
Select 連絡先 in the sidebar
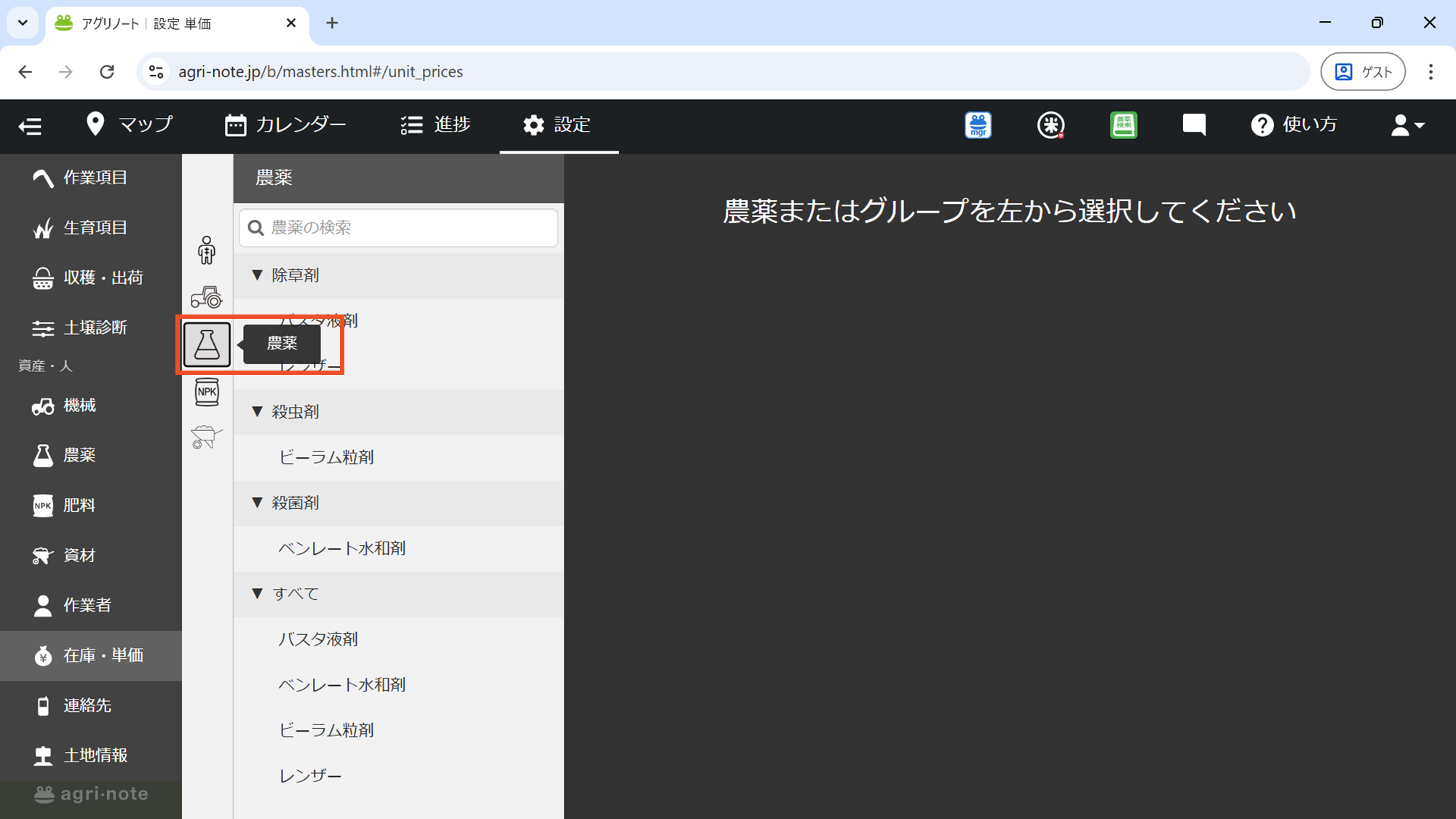coord(91,705)
